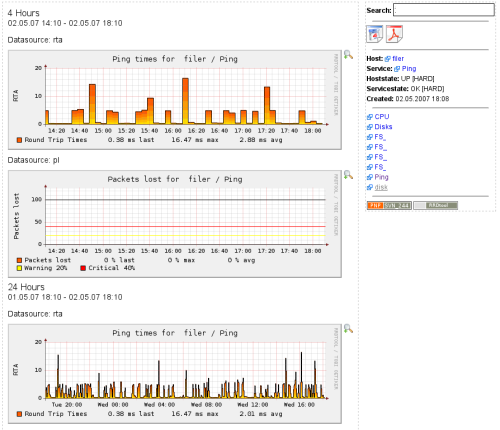Open the filer host link
Screen dimensions: 500x430
tap(398, 59)
